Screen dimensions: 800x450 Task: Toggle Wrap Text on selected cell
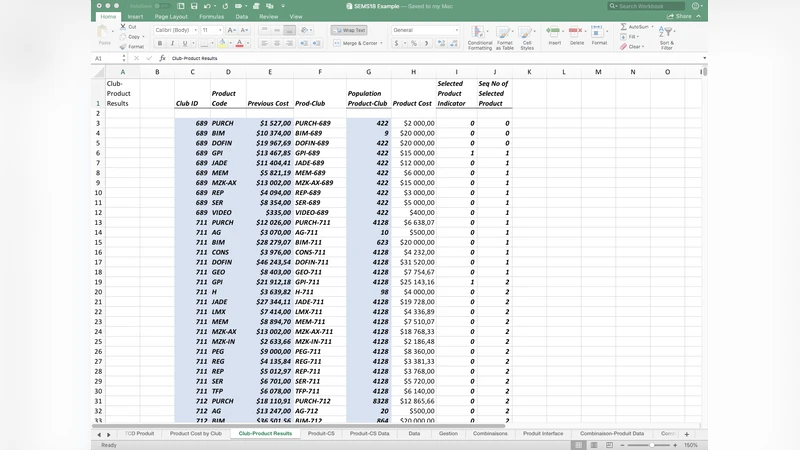coord(349,30)
